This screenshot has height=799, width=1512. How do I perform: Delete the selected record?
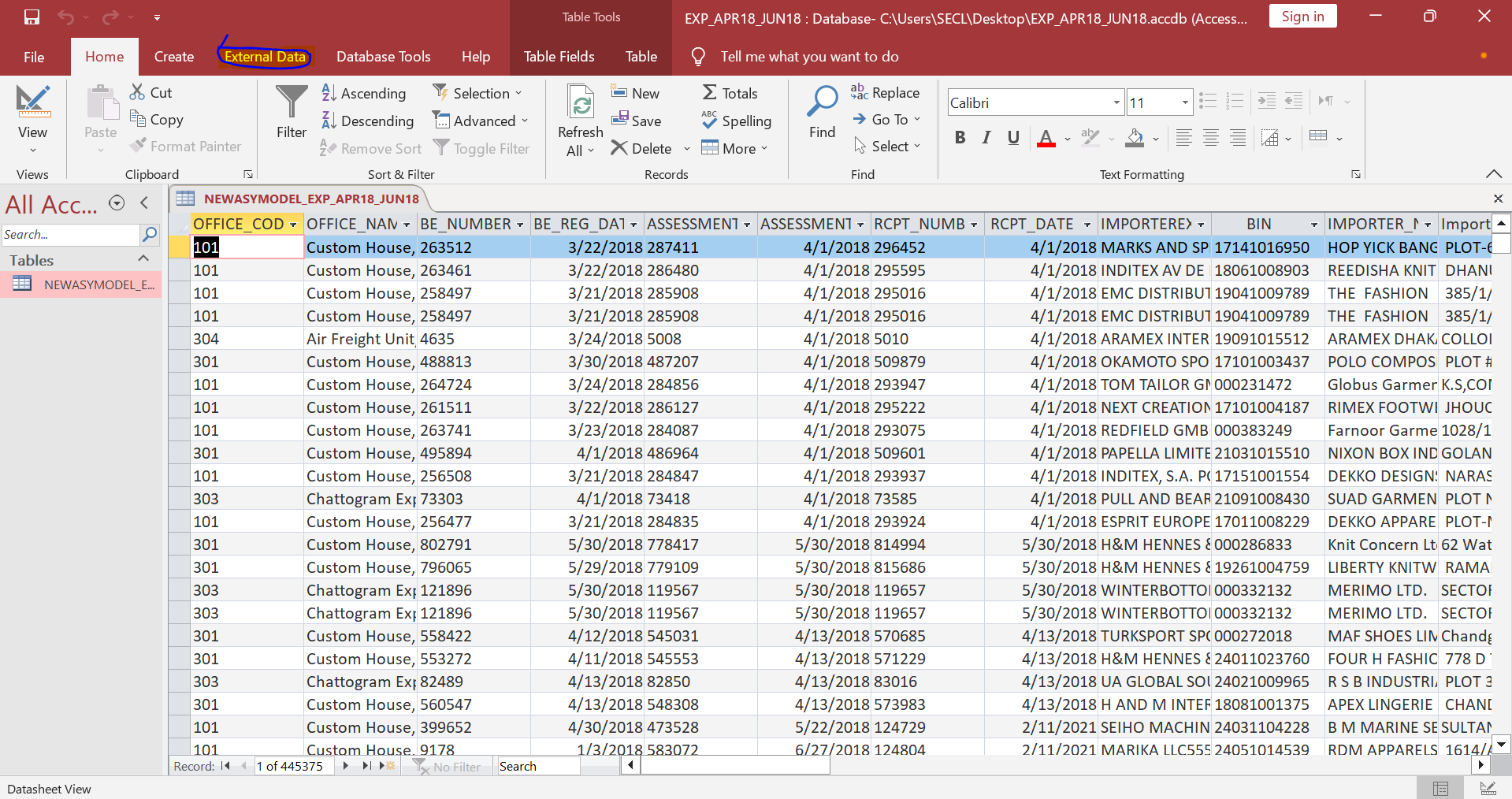coord(641,148)
